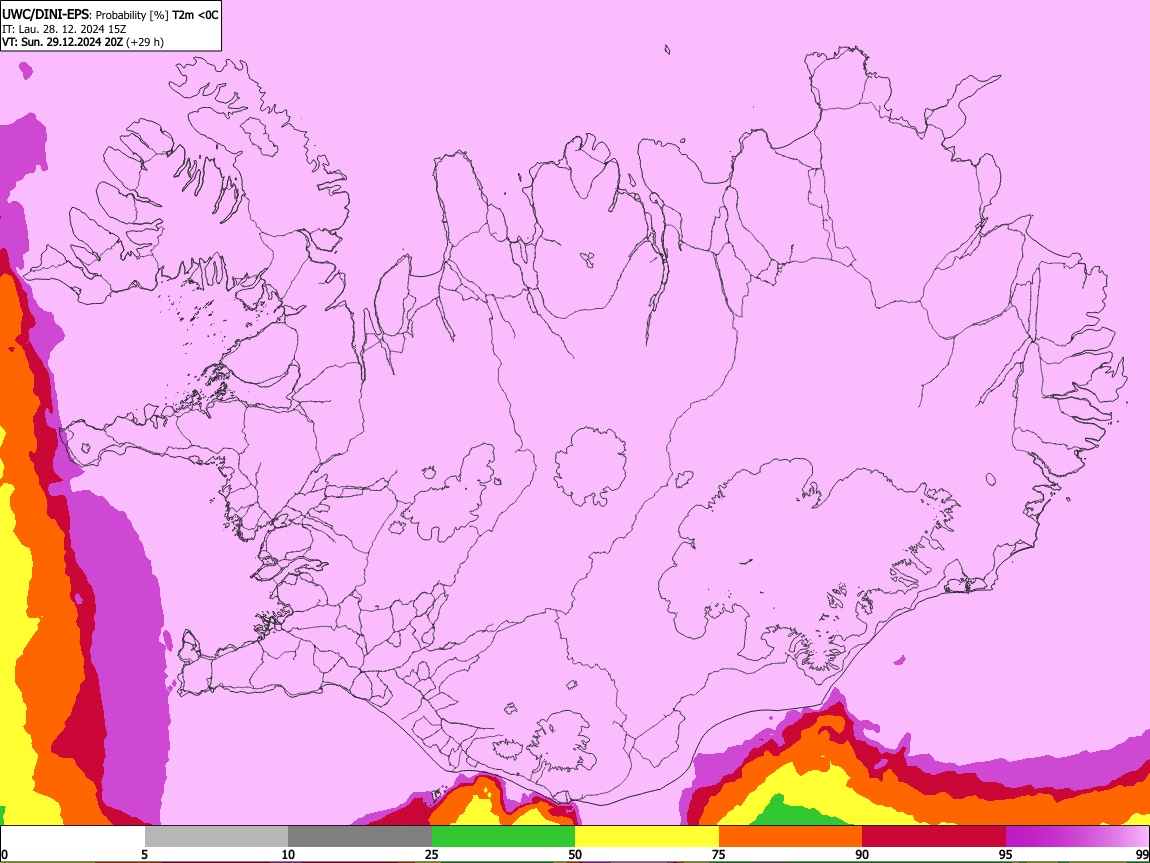The height and width of the screenshot is (863, 1150).
Task: Click the legend tick label '75'
Action: (719, 854)
